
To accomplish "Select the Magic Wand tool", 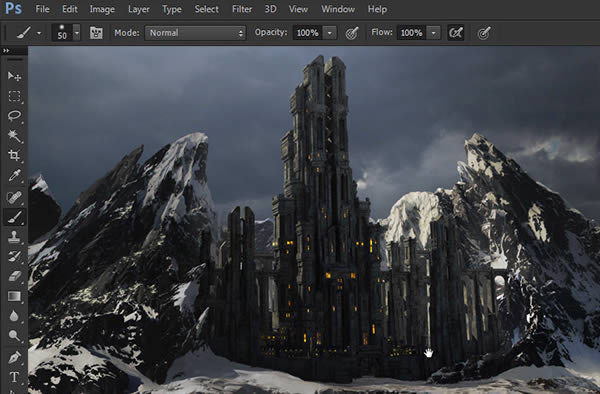I will pyautogui.click(x=14, y=135).
